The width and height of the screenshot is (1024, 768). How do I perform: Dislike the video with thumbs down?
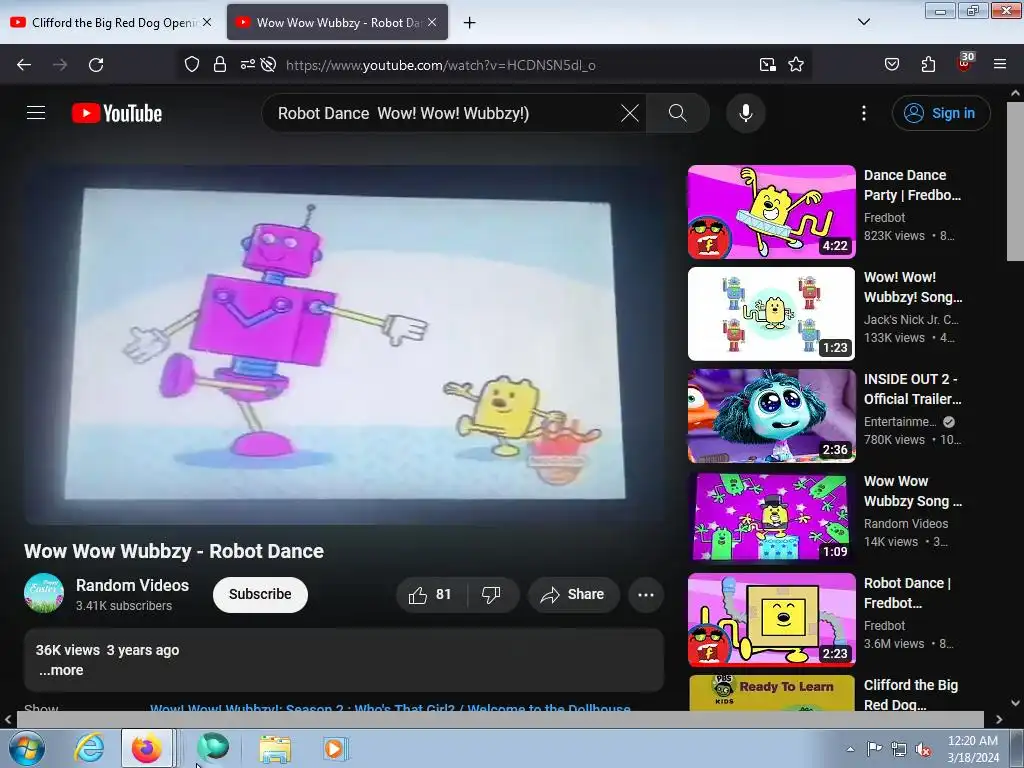coord(492,594)
